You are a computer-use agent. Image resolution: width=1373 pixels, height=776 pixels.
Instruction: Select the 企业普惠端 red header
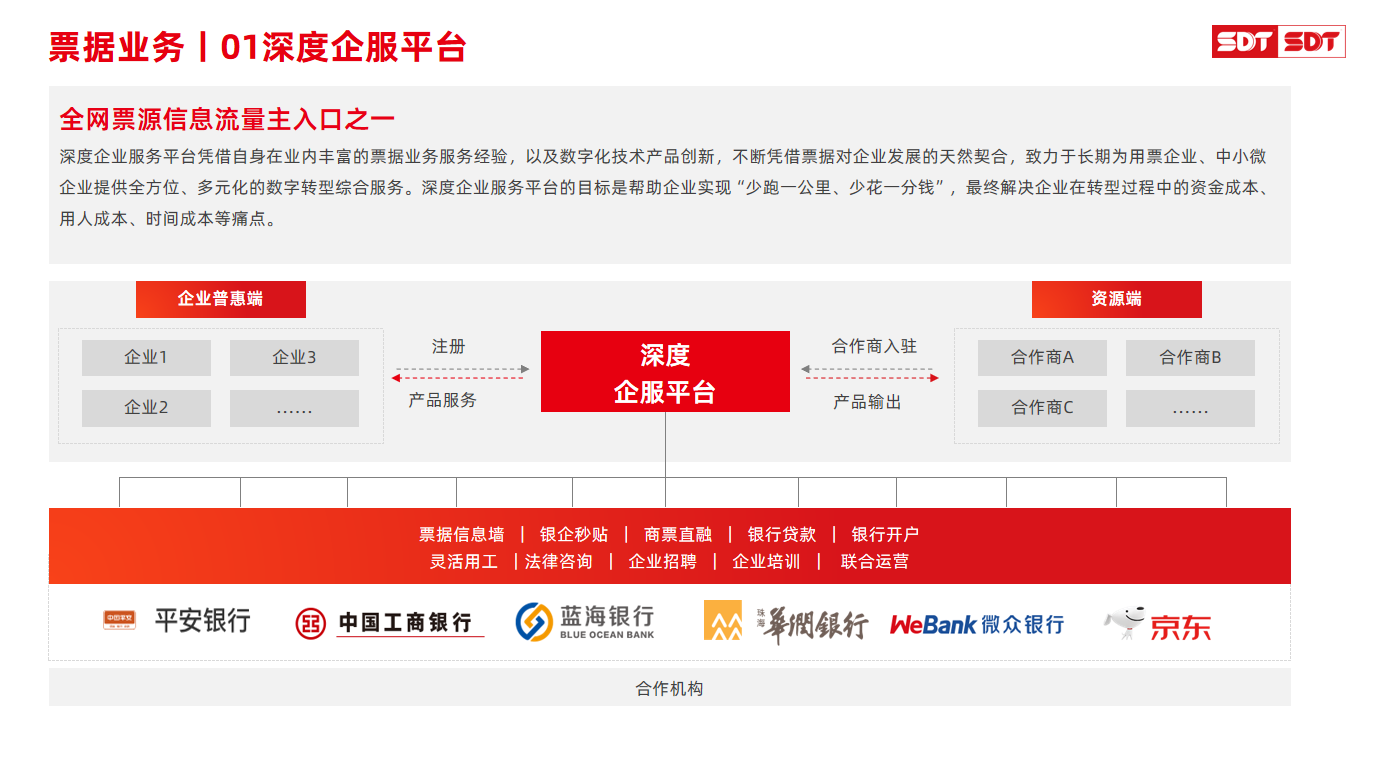tap(220, 299)
